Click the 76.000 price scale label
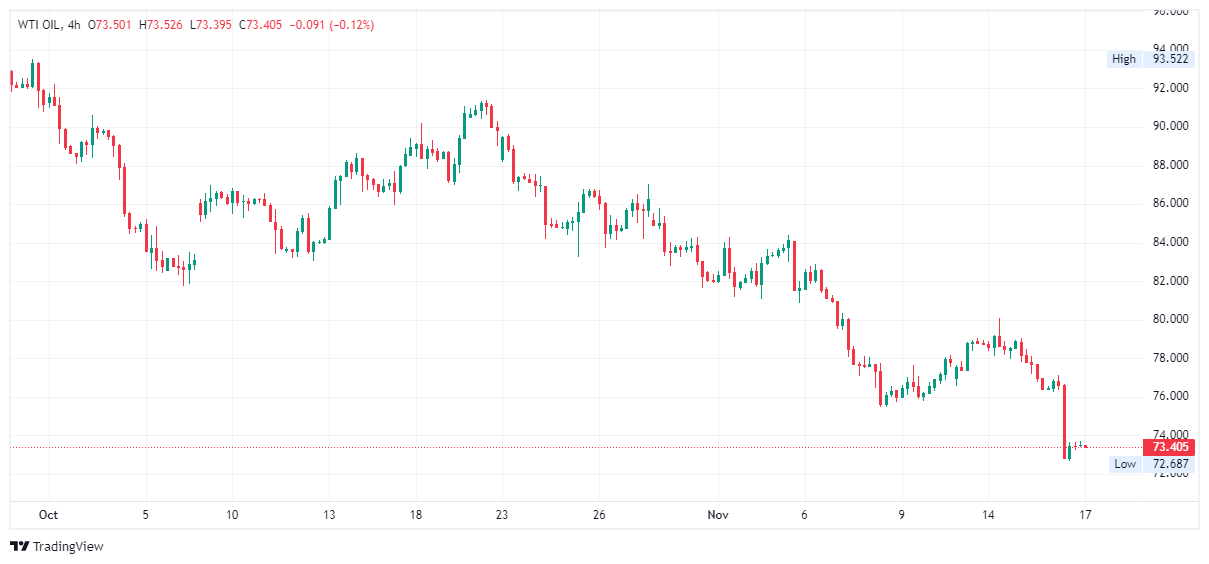The height and width of the screenshot is (564, 1209). (x=1170, y=396)
